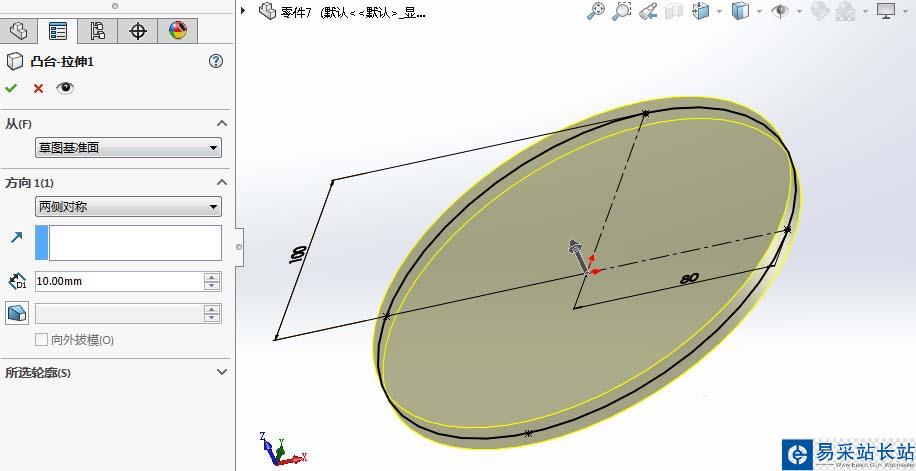Click the Apply Scene icon
Screen dimensions: 916x471
[845, 11]
